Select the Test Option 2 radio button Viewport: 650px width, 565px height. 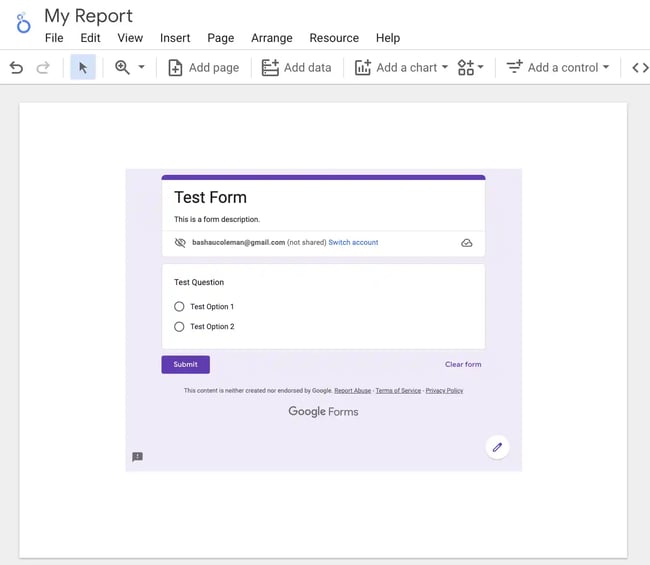179,327
